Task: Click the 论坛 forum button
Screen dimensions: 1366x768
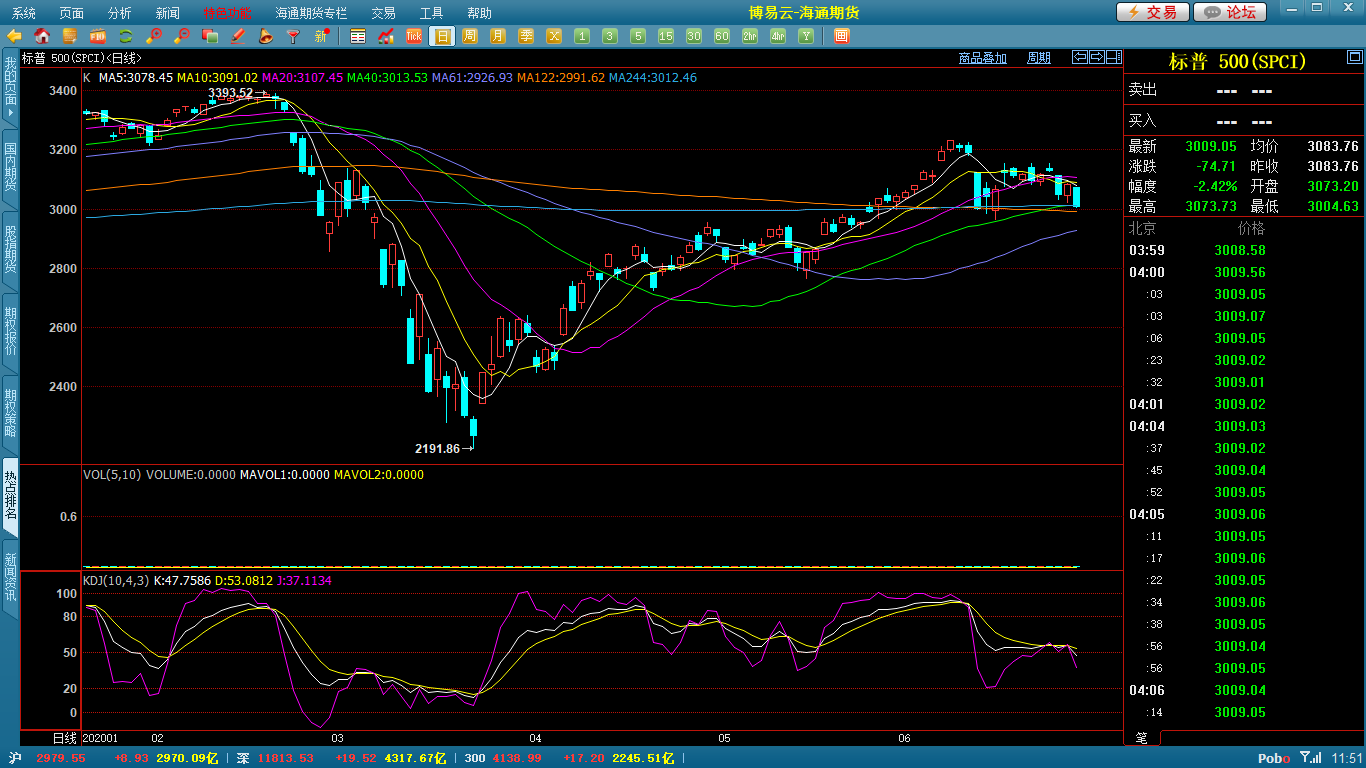Action: (x=1230, y=12)
